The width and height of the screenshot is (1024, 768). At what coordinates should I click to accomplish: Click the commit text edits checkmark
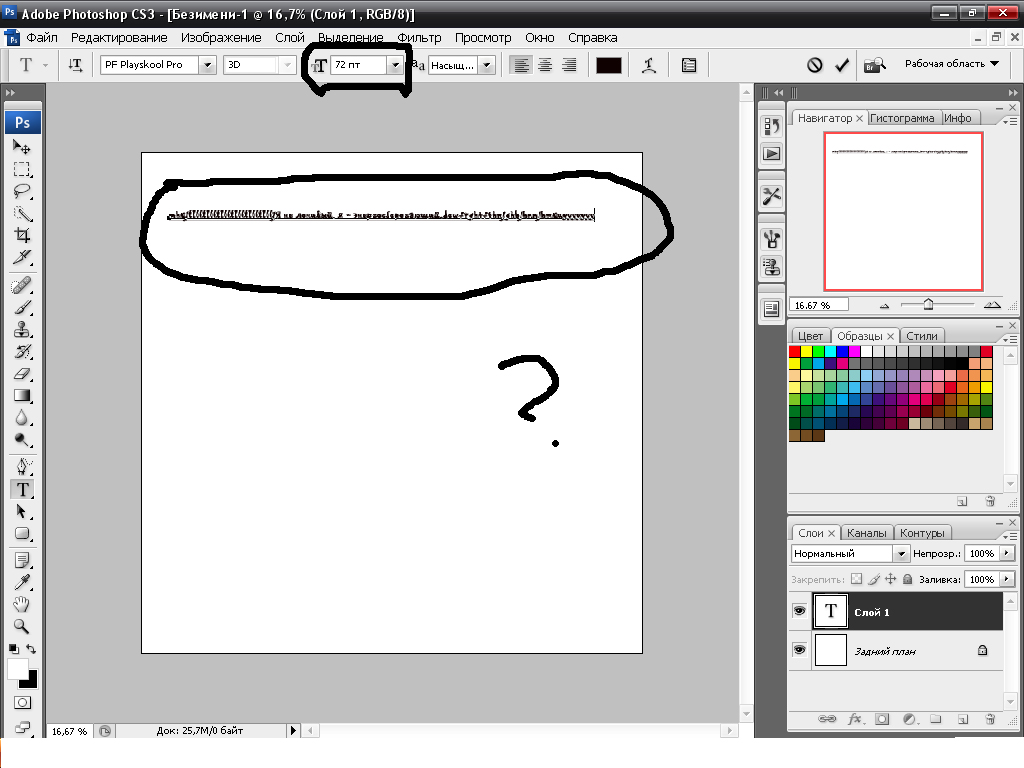[x=842, y=65]
